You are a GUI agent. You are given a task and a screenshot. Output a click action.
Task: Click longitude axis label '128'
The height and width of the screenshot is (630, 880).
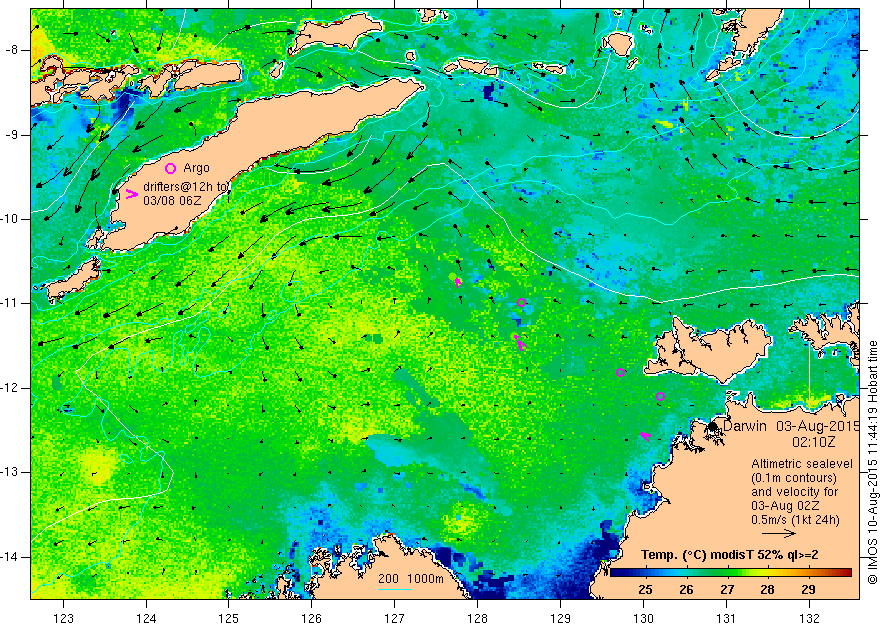click(x=478, y=618)
